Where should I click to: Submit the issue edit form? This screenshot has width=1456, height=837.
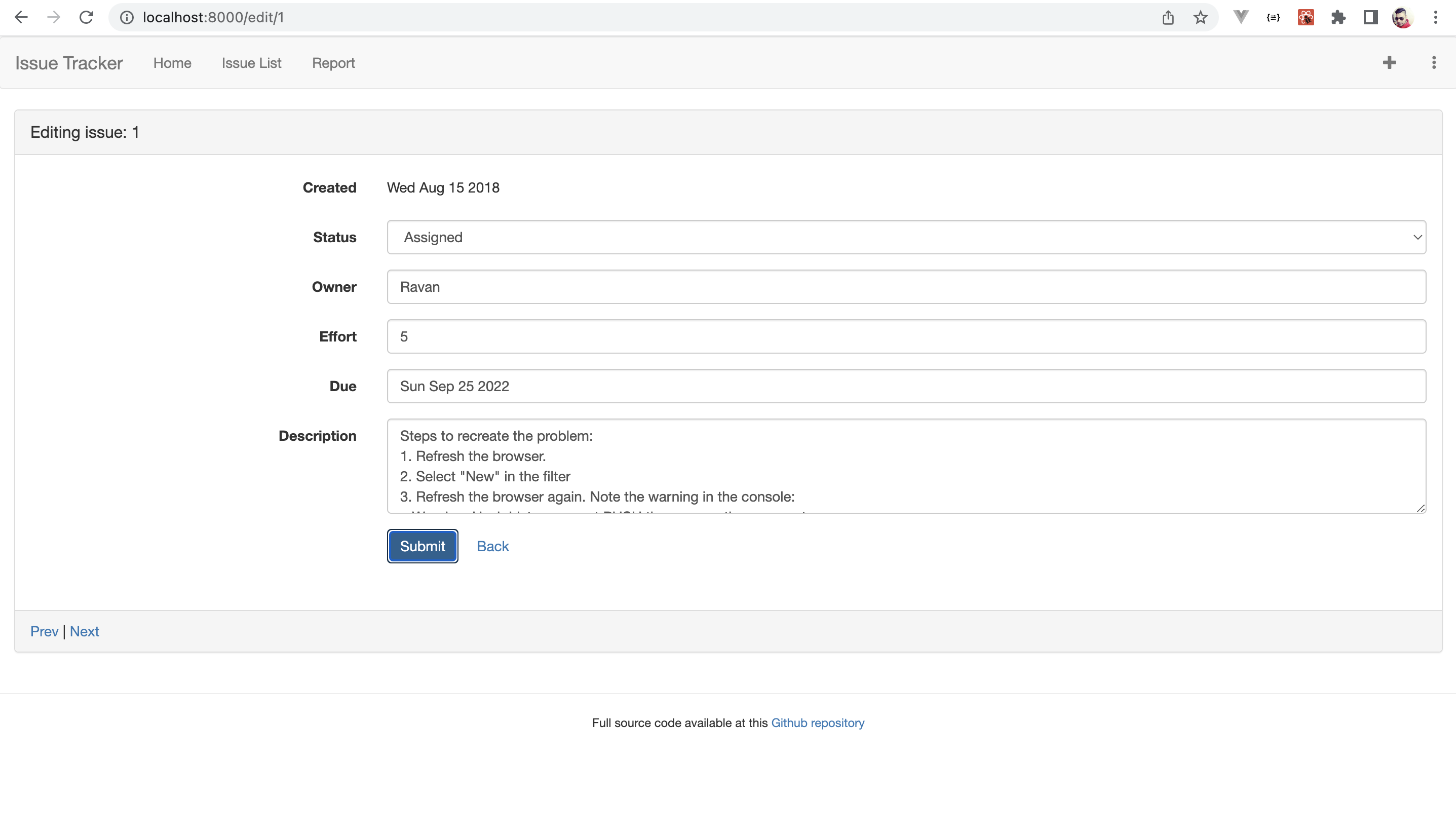[x=422, y=546]
